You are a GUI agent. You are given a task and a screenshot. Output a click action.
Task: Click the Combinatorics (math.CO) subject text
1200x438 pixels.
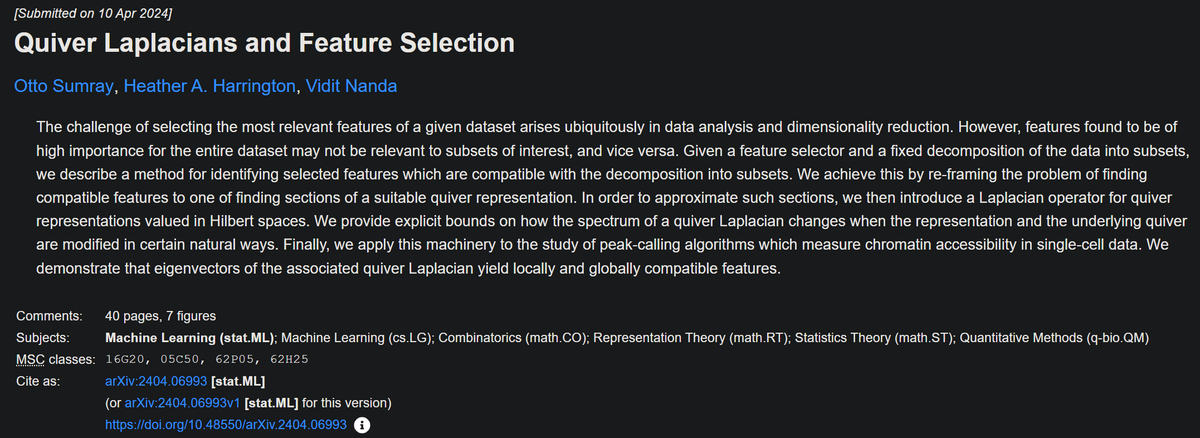[512, 338]
